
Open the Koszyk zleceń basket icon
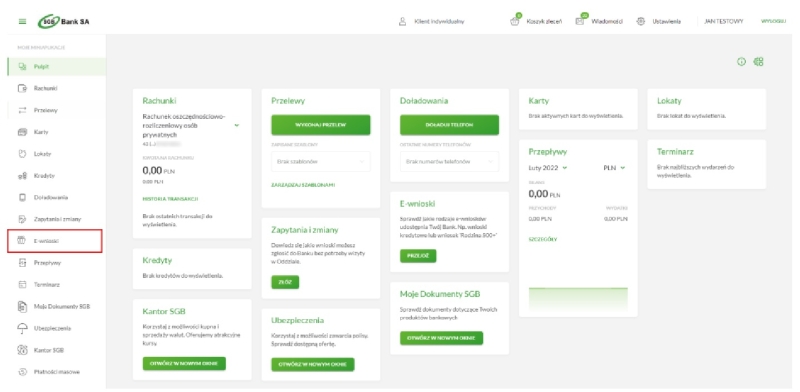(514, 21)
